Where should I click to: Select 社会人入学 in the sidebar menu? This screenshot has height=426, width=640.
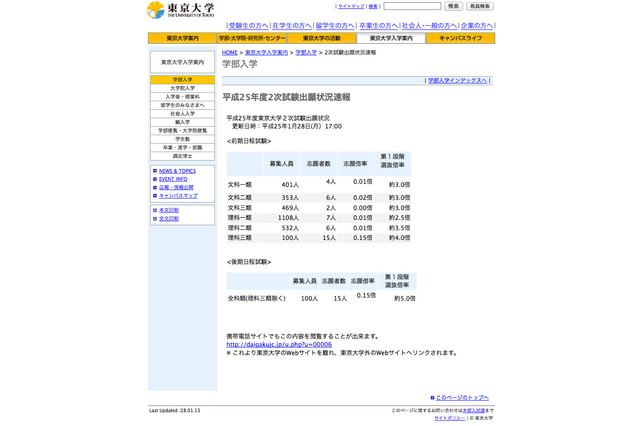(x=182, y=113)
